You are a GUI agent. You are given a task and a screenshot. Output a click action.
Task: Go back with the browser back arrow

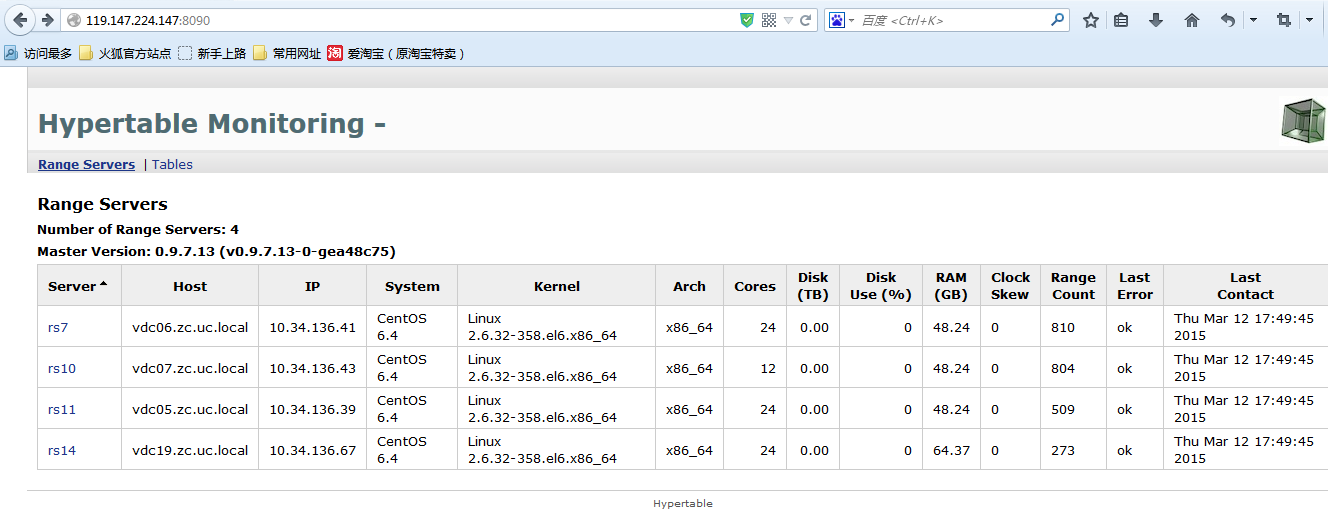[x=19, y=20]
